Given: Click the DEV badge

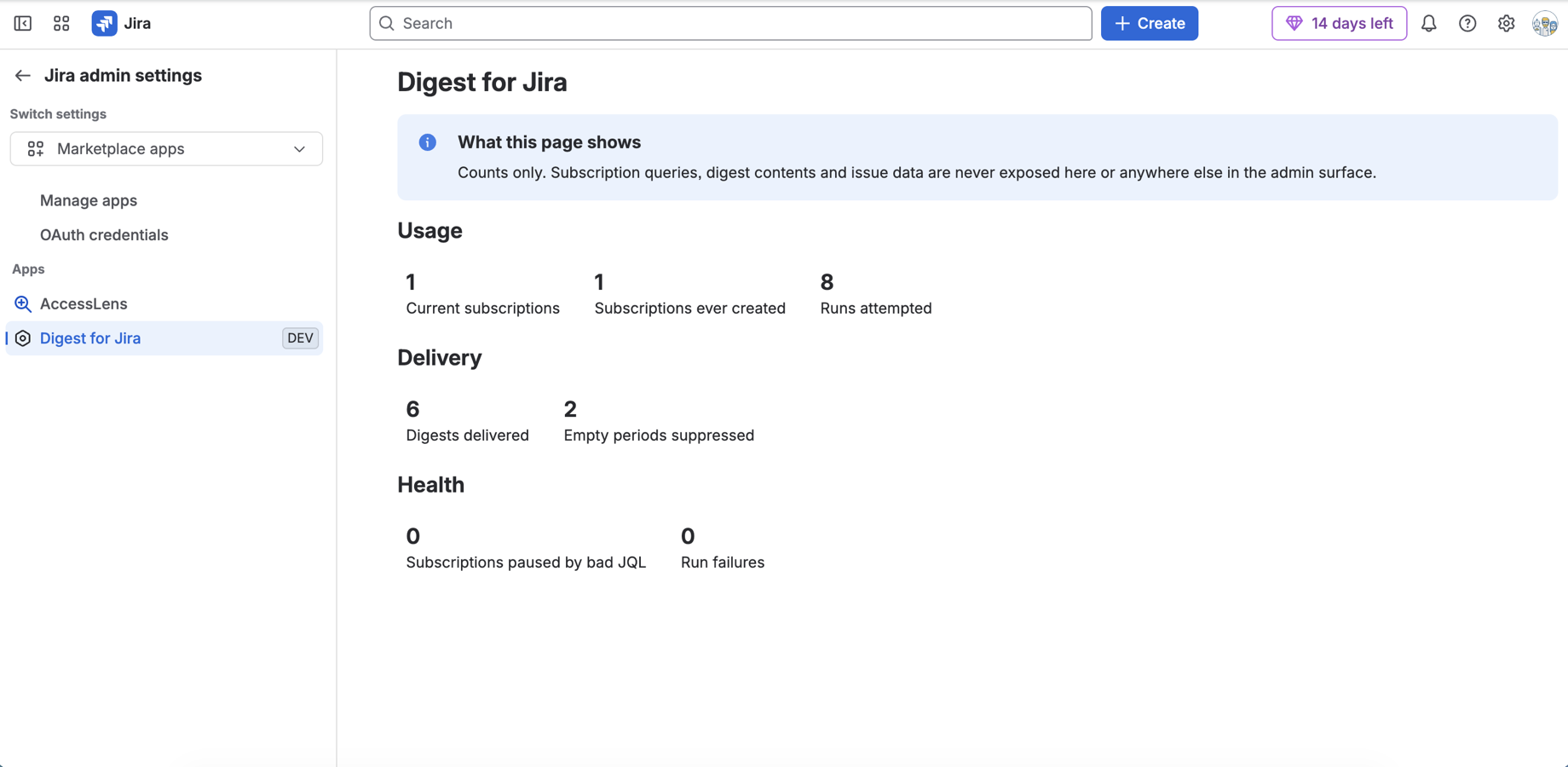Looking at the screenshot, I should [x=300, y=338].
